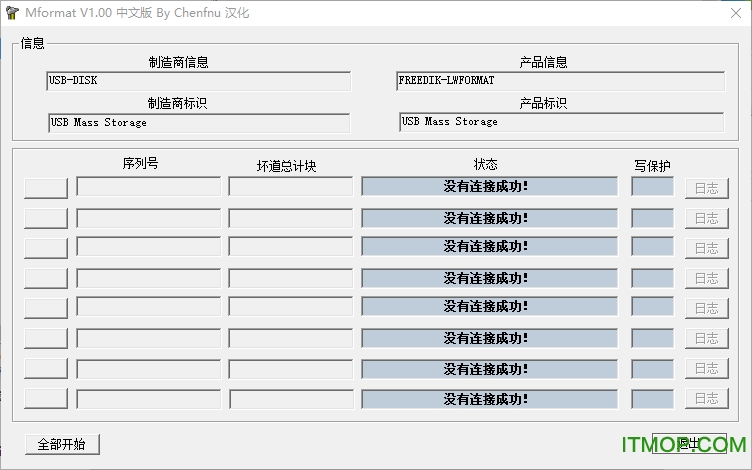Click the 产品信息 field containing FREEDIK-LWFORMAT

pos(561,81)
